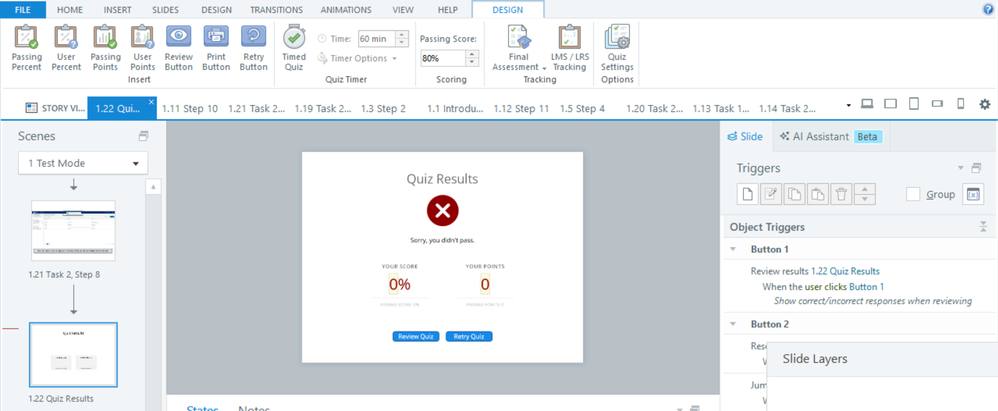Open the 1.11 Step 10 slide tab
The width and height of the screenshot is (998, 411).
coord(190,108)
